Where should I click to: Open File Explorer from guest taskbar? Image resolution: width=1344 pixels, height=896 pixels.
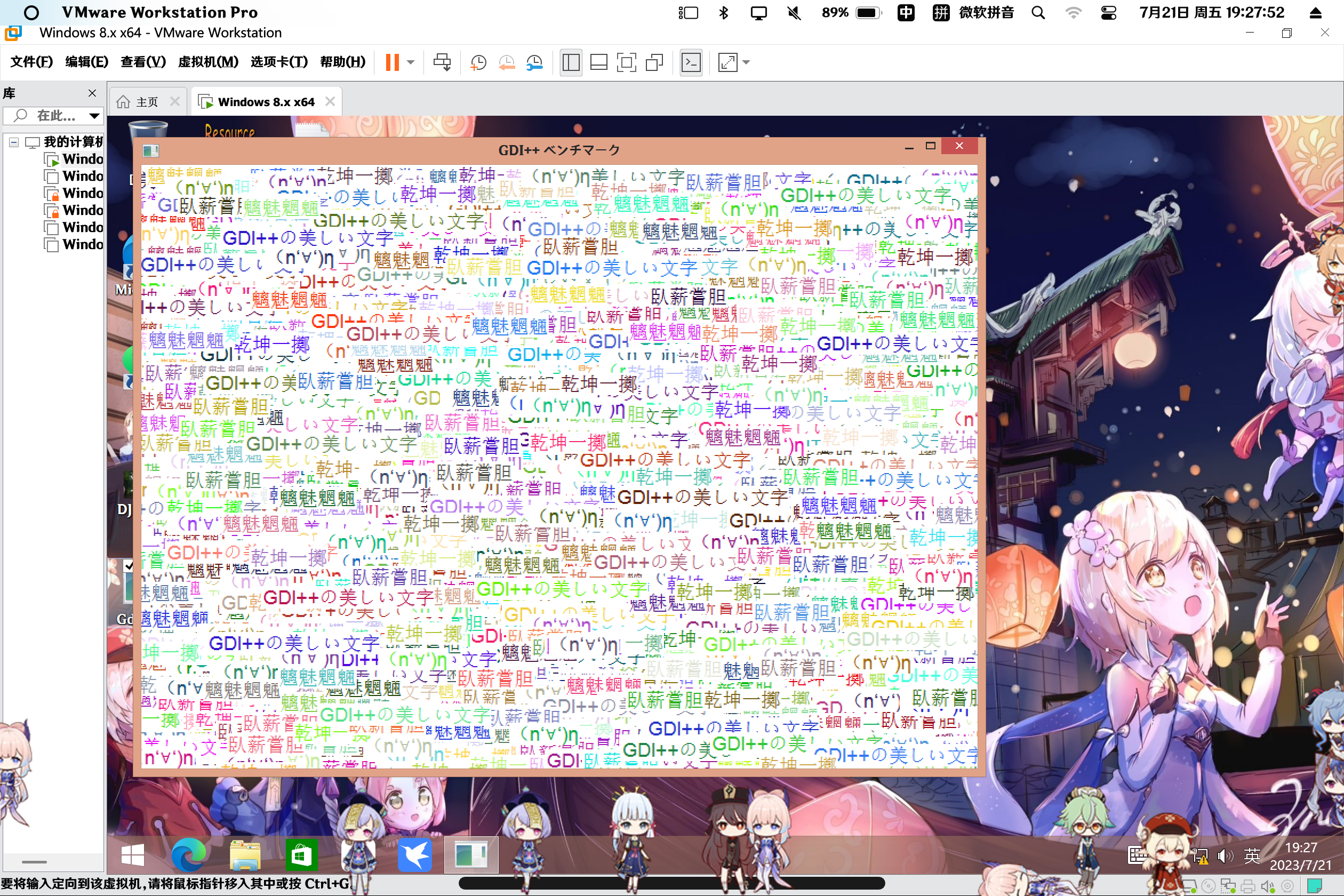tap(245, 855)
